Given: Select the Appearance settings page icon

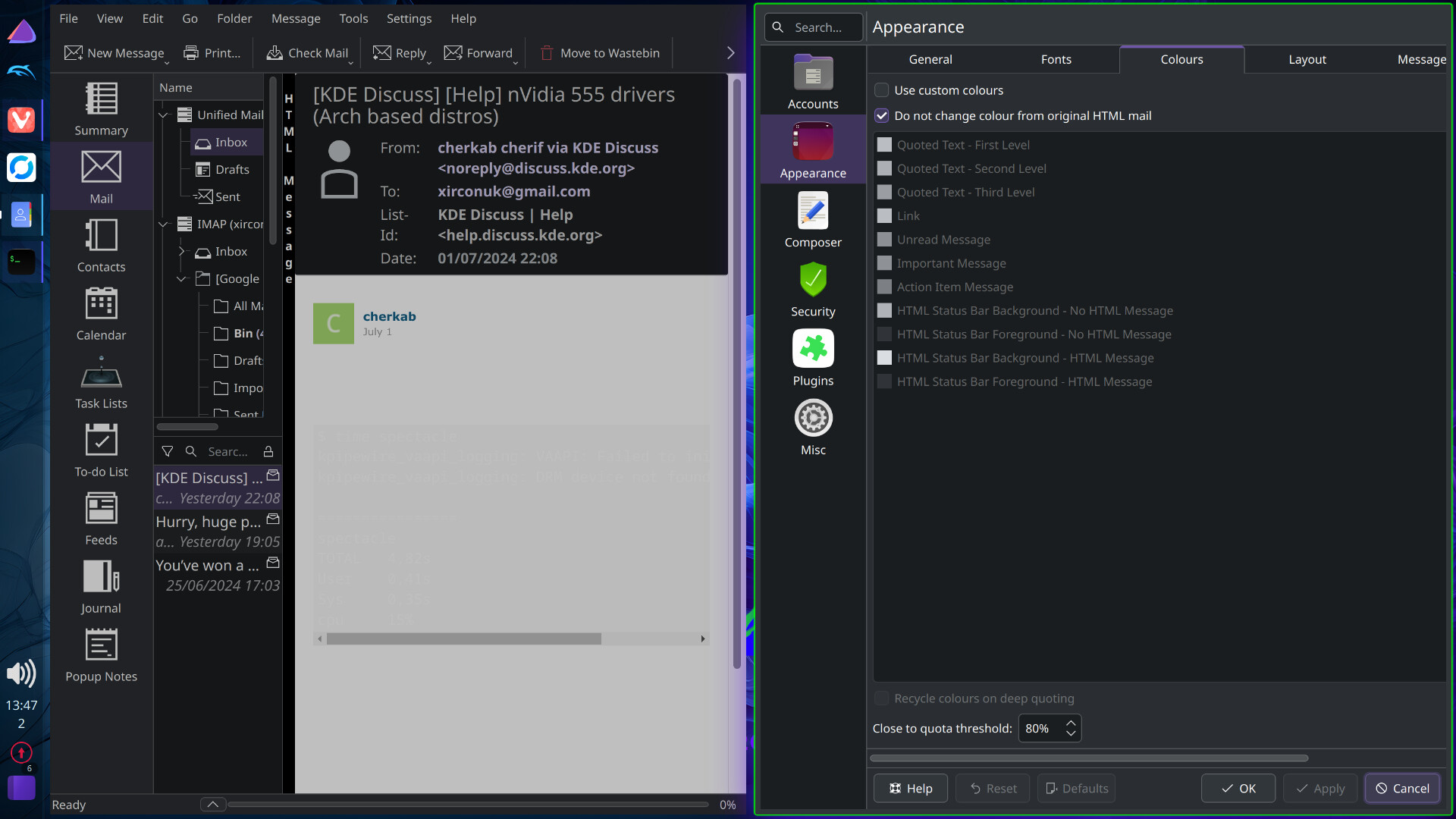Looking at the screenshot, I should point(813,142).
